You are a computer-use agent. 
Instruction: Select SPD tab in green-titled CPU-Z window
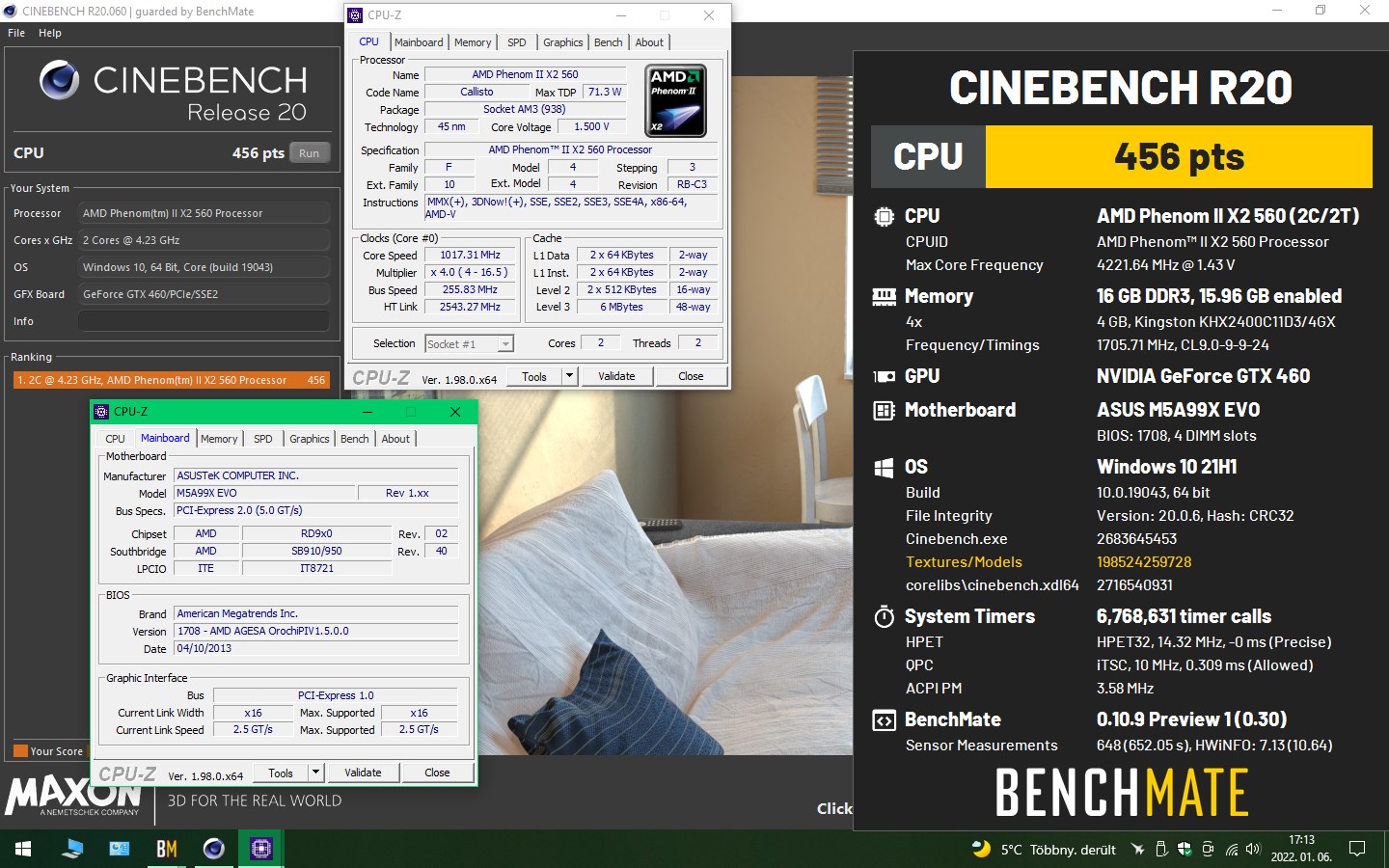pyautogui.click(x=263, y=439)
